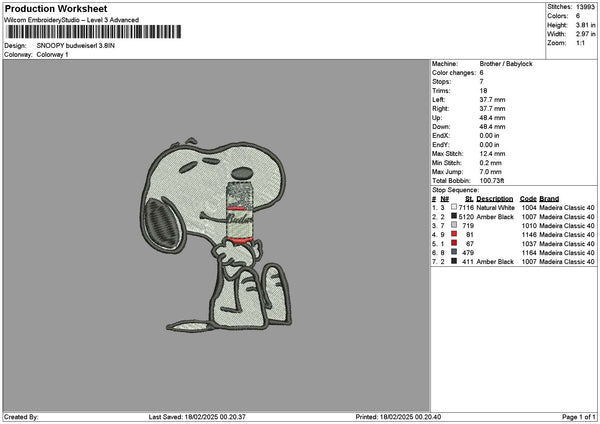Viewport: 600px width, 424px height.
Task: Click the N# column header
Action: coord(444,199)
